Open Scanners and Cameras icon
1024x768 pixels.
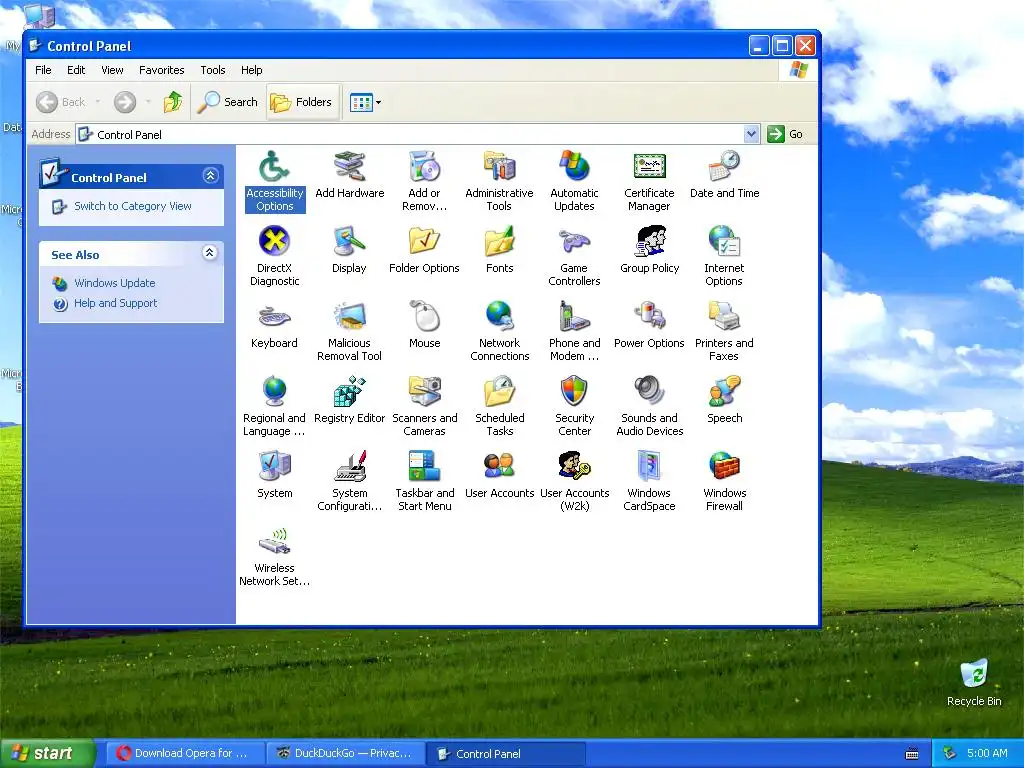(424, 407)
